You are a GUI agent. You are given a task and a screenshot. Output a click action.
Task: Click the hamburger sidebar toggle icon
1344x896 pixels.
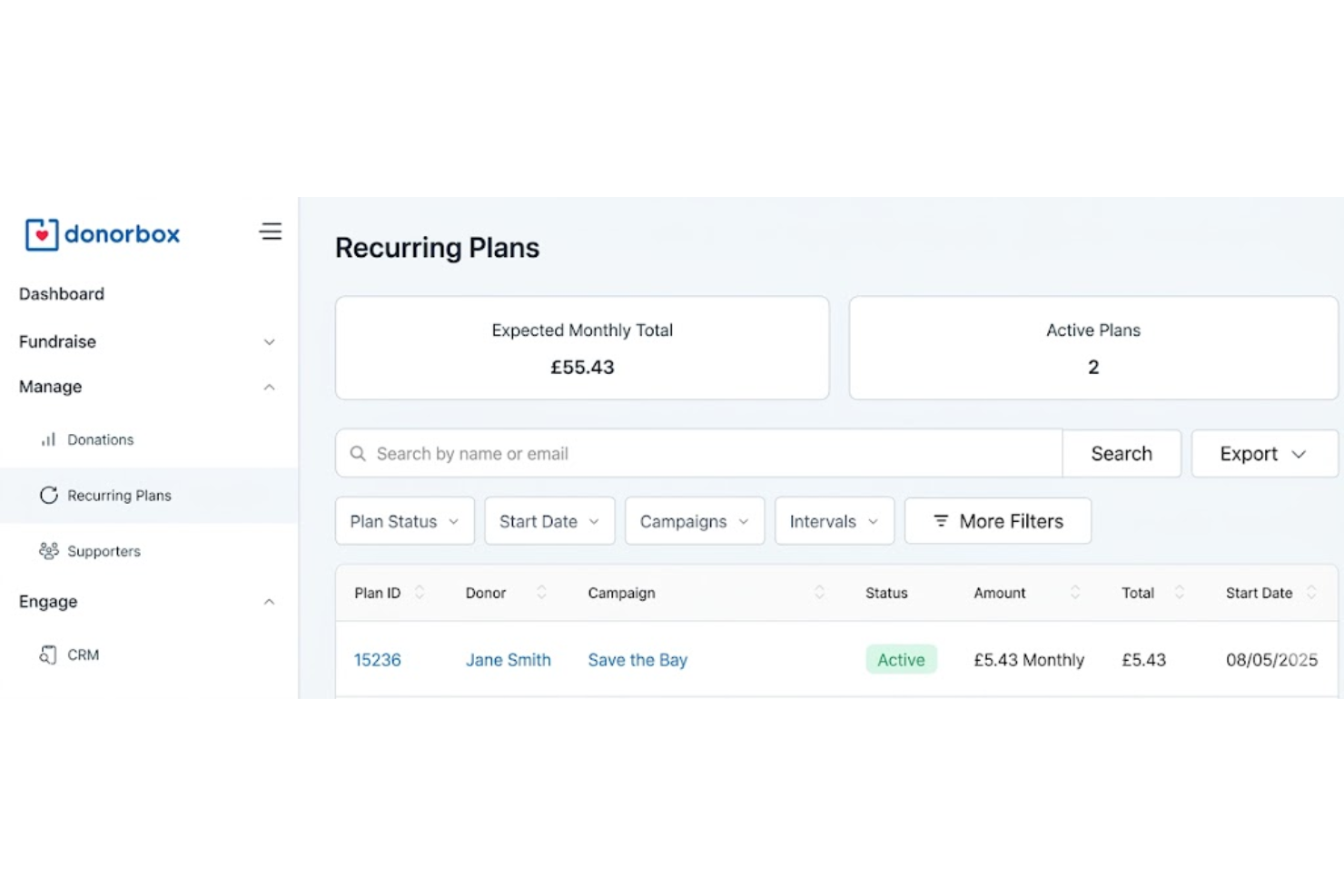(270, 231)
